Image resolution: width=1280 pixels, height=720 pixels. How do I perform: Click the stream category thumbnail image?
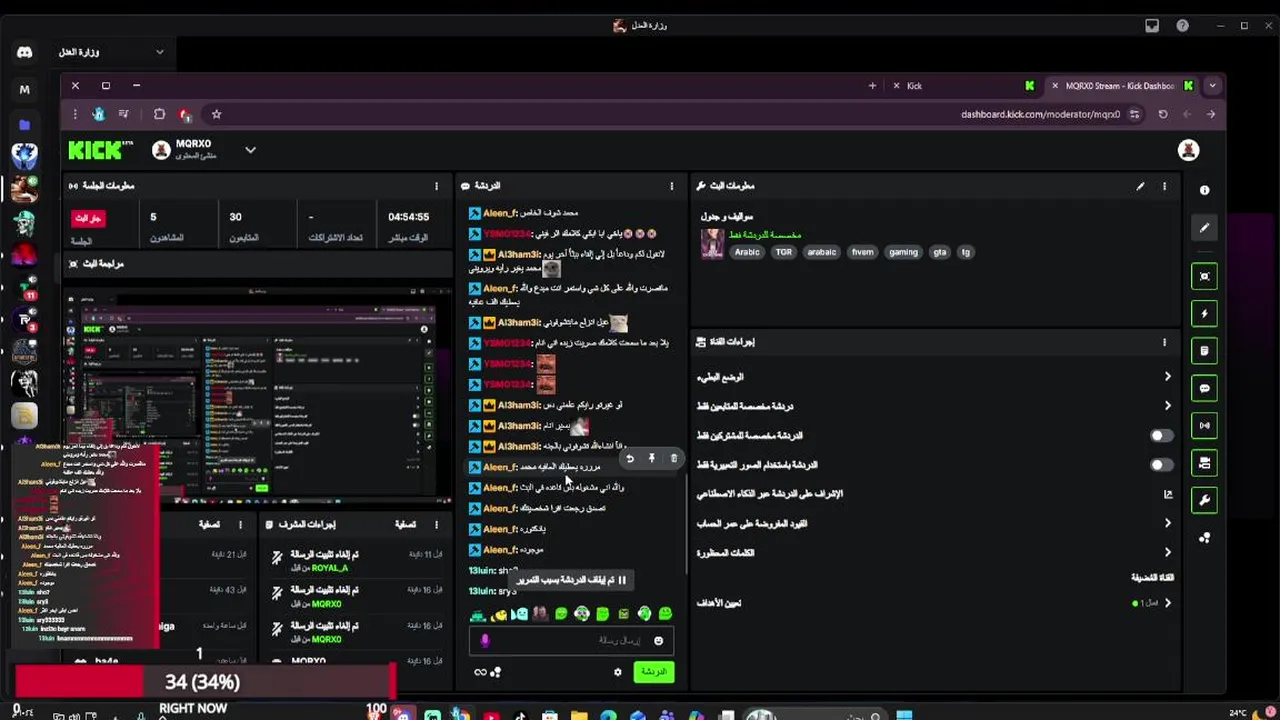pos(712,244)
